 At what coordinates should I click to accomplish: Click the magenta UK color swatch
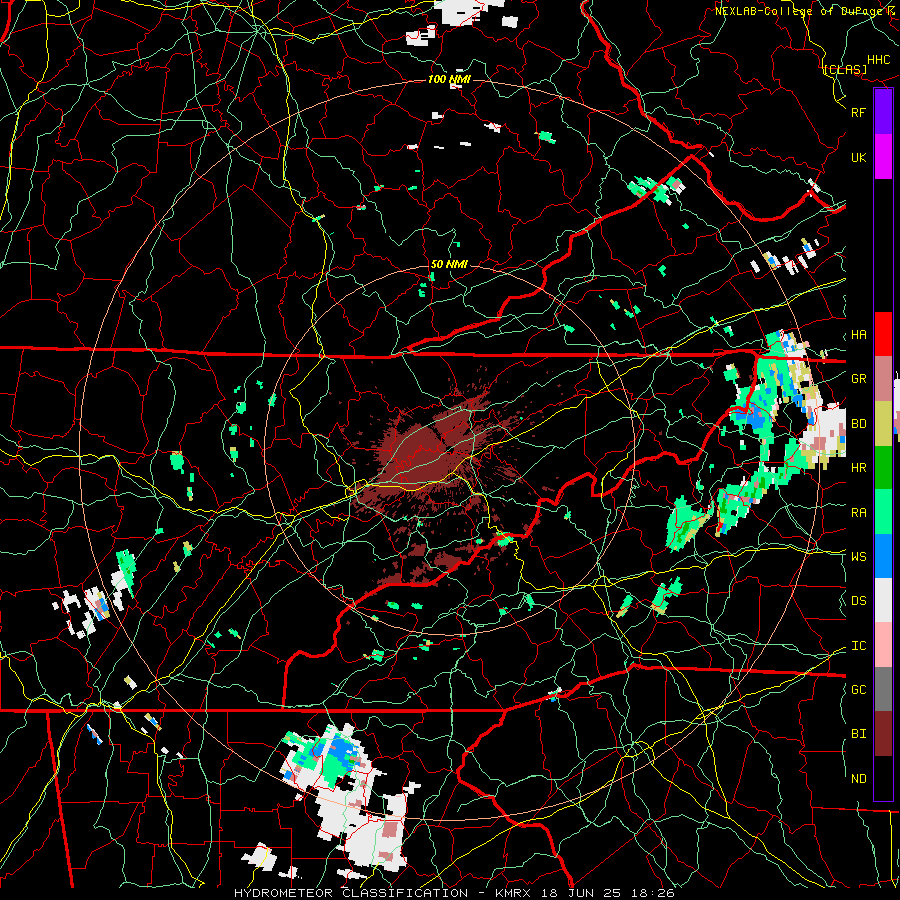click(883, 157)
